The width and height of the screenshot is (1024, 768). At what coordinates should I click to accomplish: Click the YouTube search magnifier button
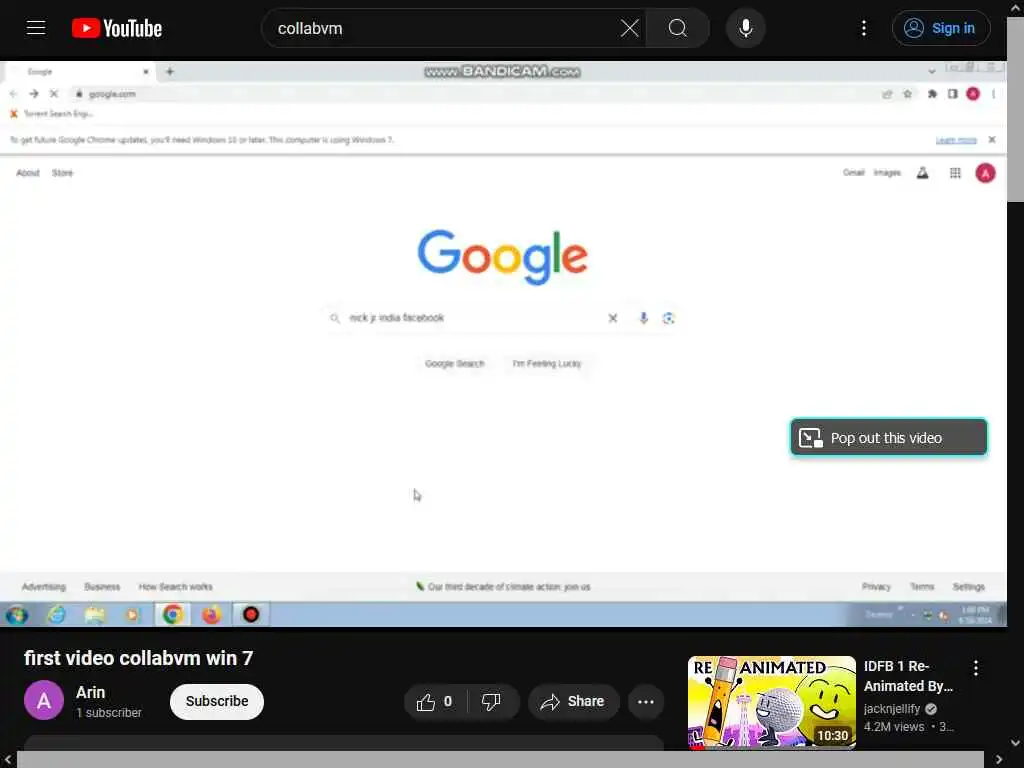point(678,28)
